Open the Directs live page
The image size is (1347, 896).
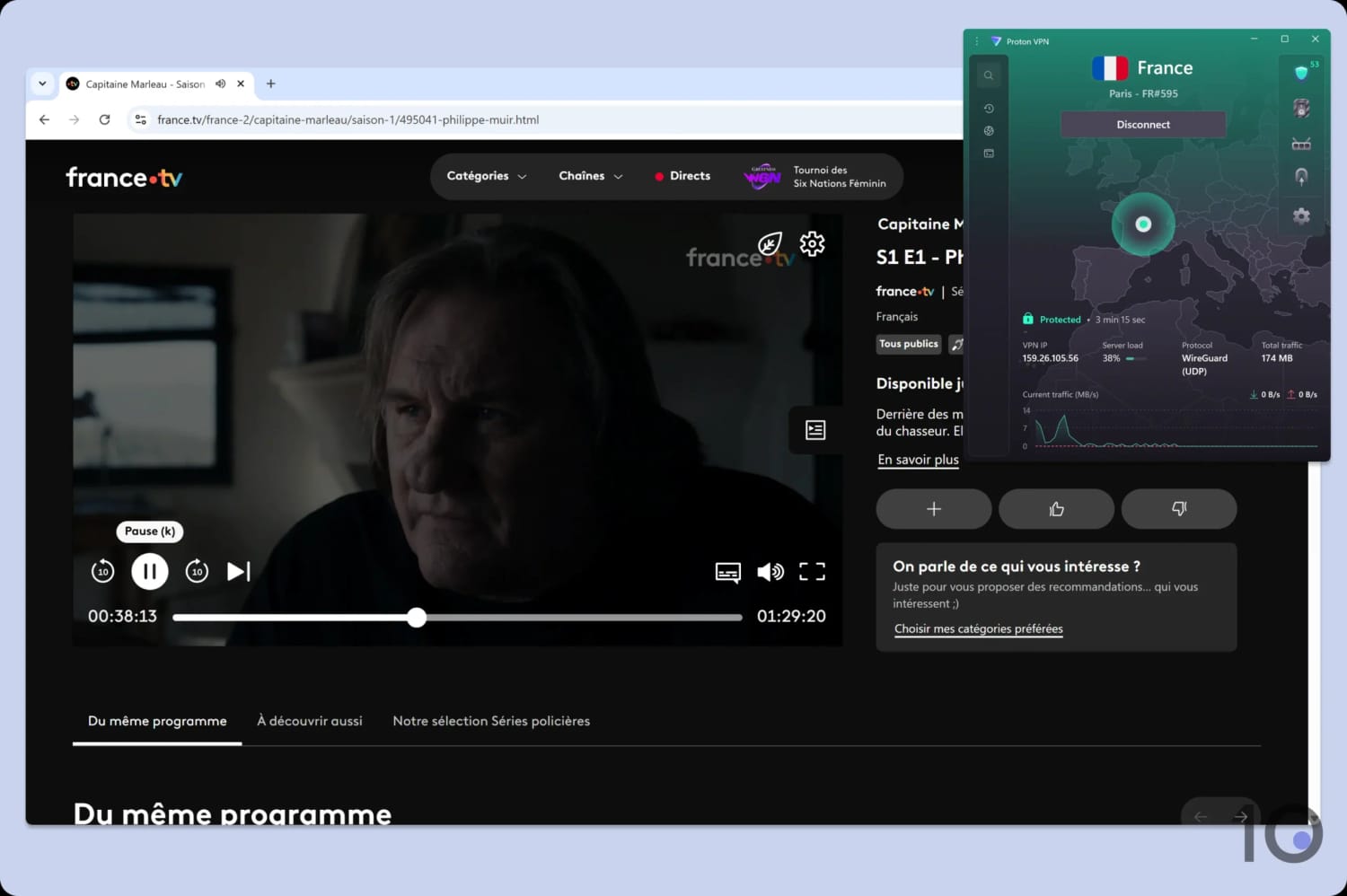(x=683, y=176)
